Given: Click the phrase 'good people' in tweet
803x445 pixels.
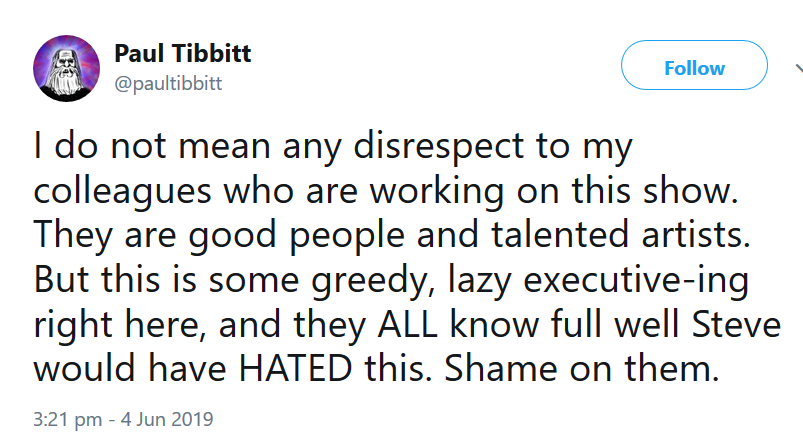Looking at the screenshot, I should (x=297, y=237).
